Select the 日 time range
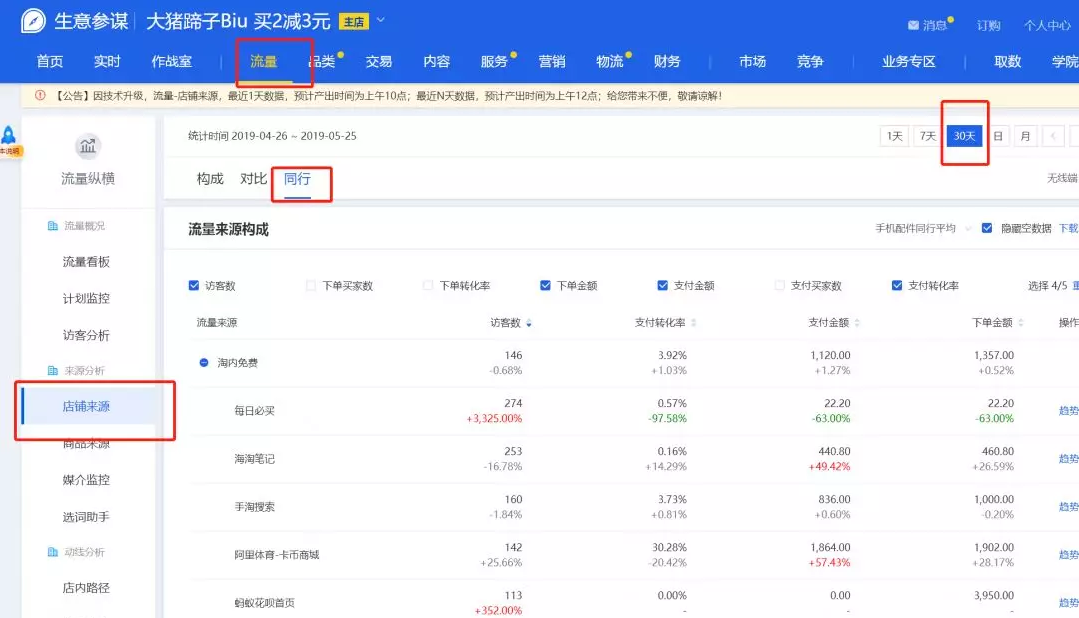The height and width of the screenshot is (618, 1079). tap(998, 136)
